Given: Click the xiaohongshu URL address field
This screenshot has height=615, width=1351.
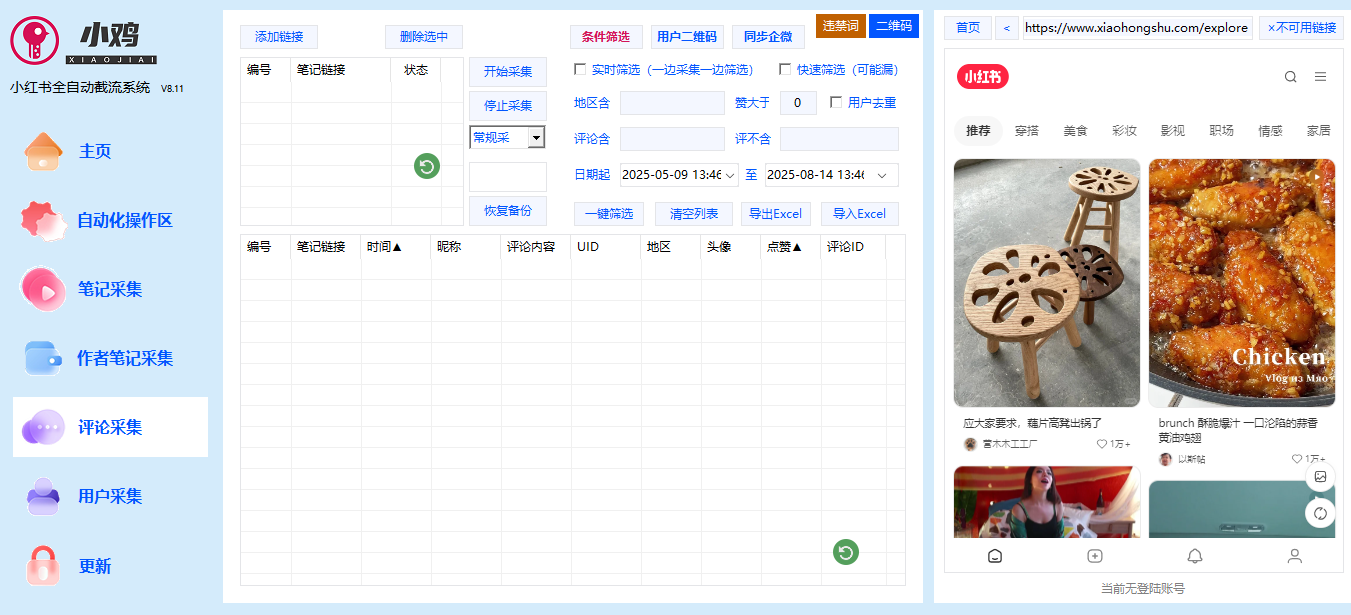Looking at the screenshot, I should click(x=1136, y=28).
